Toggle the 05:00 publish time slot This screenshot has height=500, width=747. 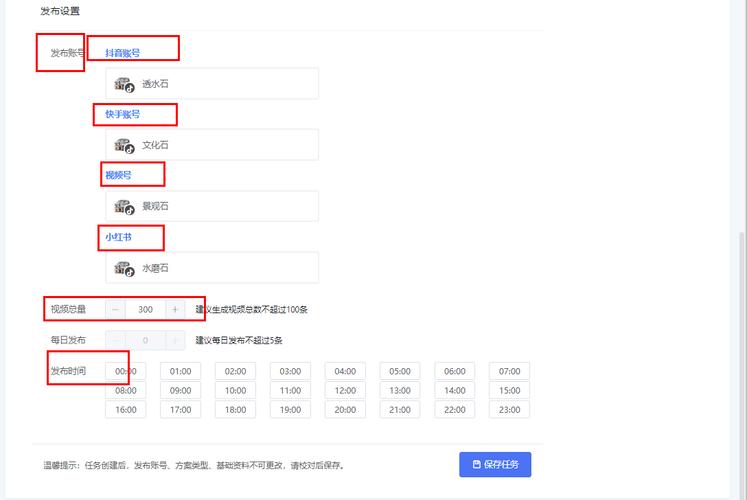point(400,371)
